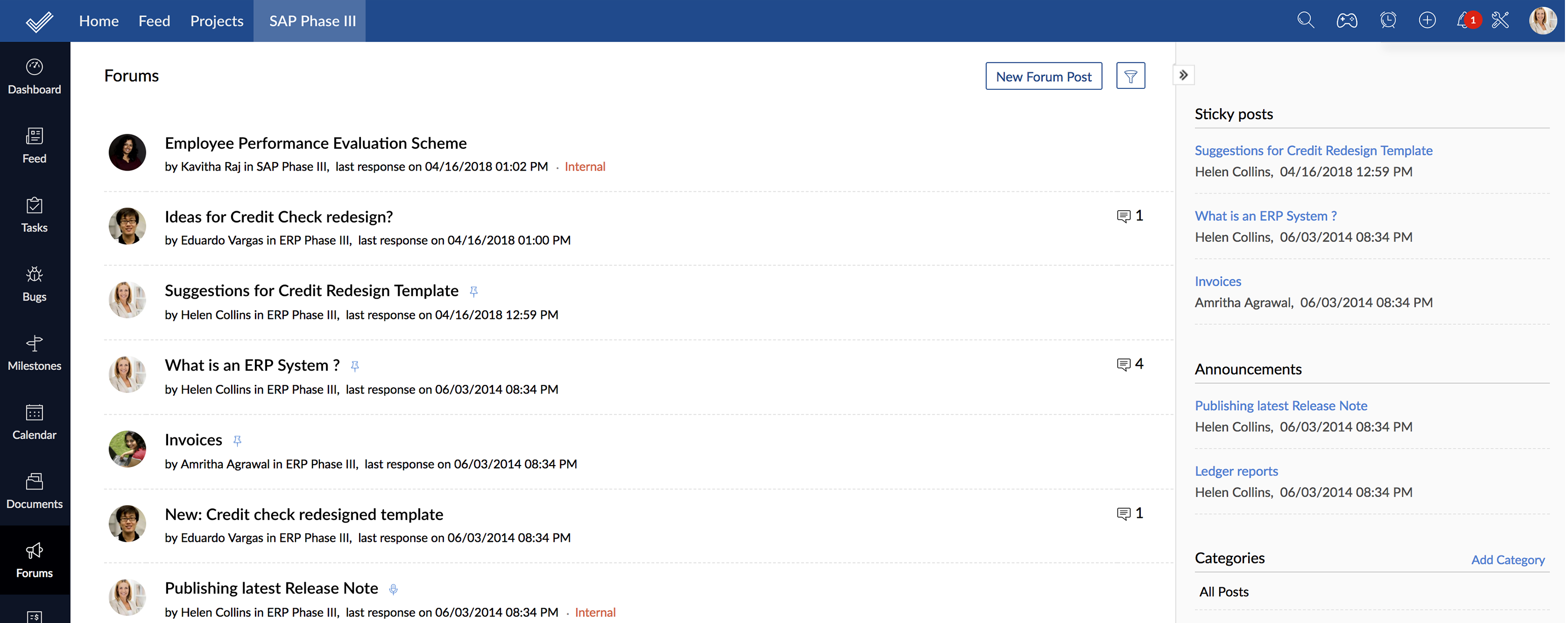Open Tasks in the sidebar
Viewport: 1568px width, 623px height.
35,215
